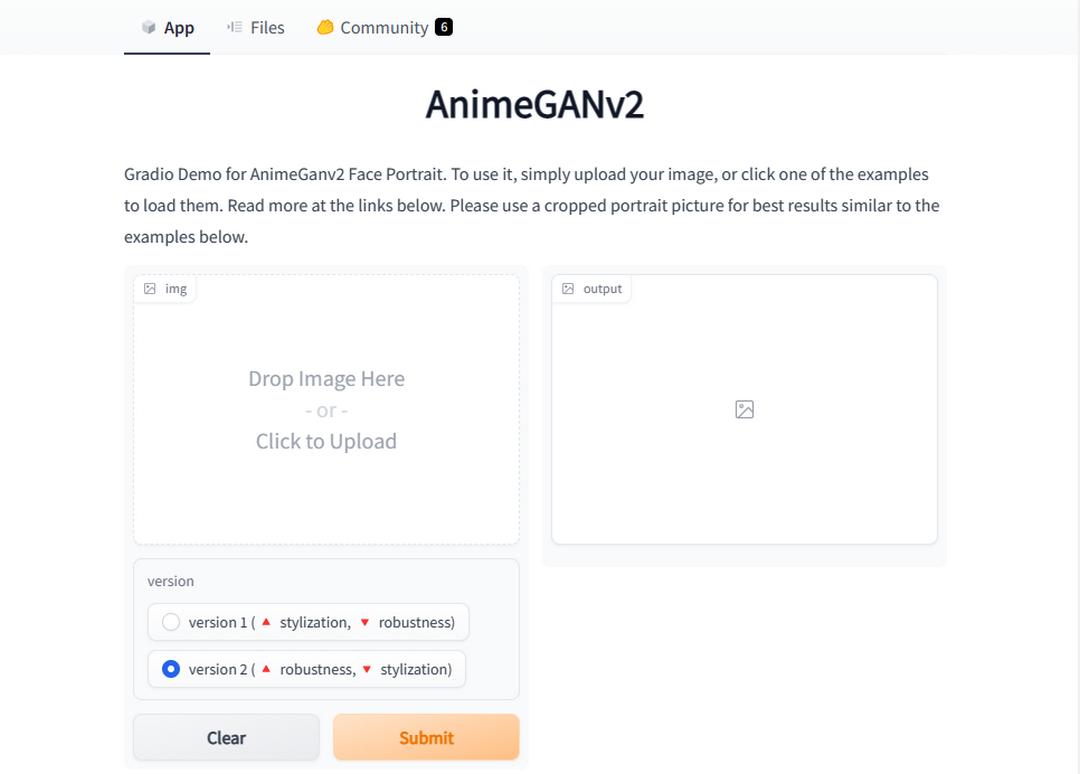Image resolution: width=1080 pixels, height=774 pixels.
Task: Click the list icon beside Files
Action: click(x=235, y=28)
